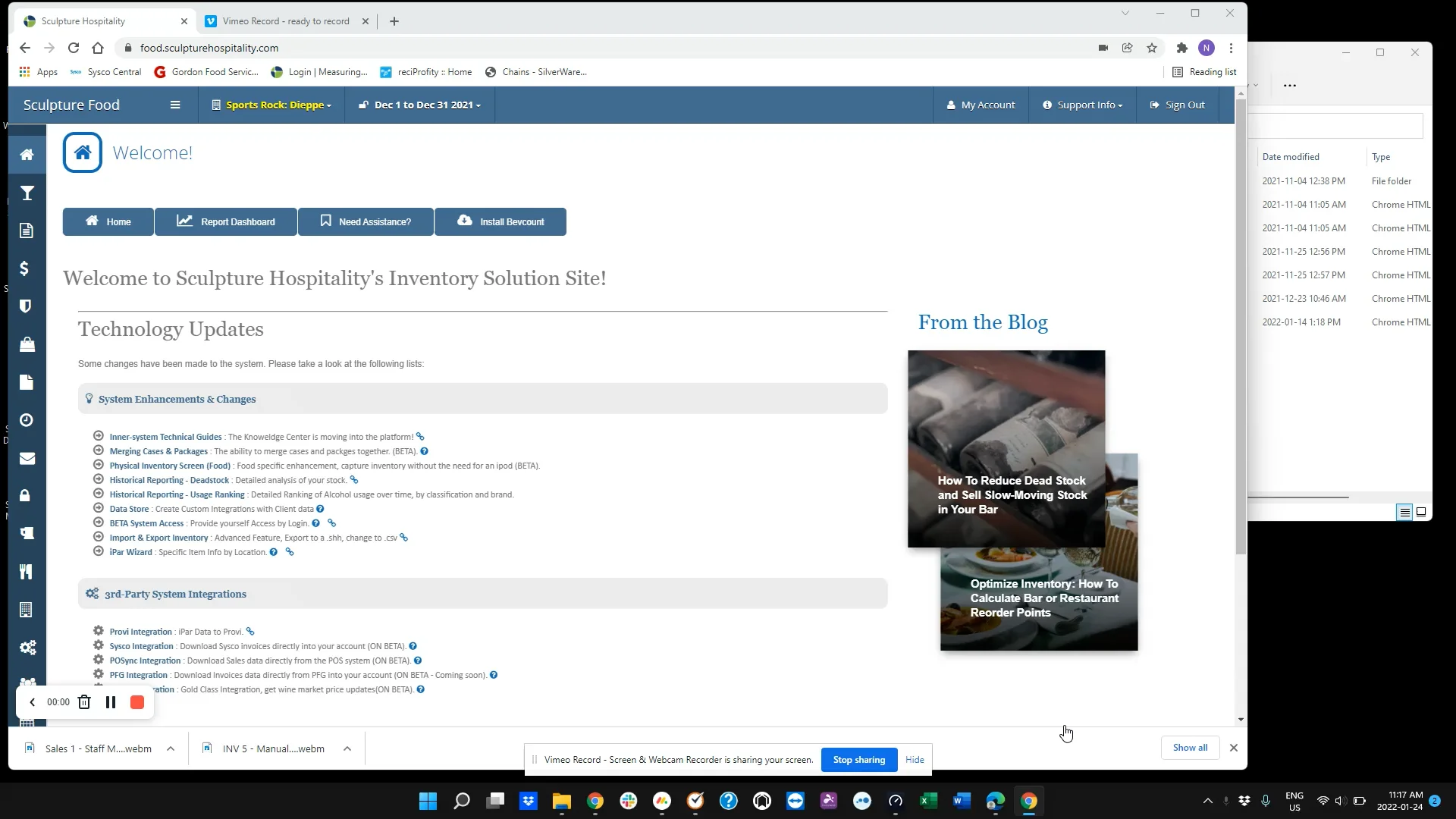Expand options for INV 5 - Manual download
Screen dimensions: 1456x819
pos(347,748)
